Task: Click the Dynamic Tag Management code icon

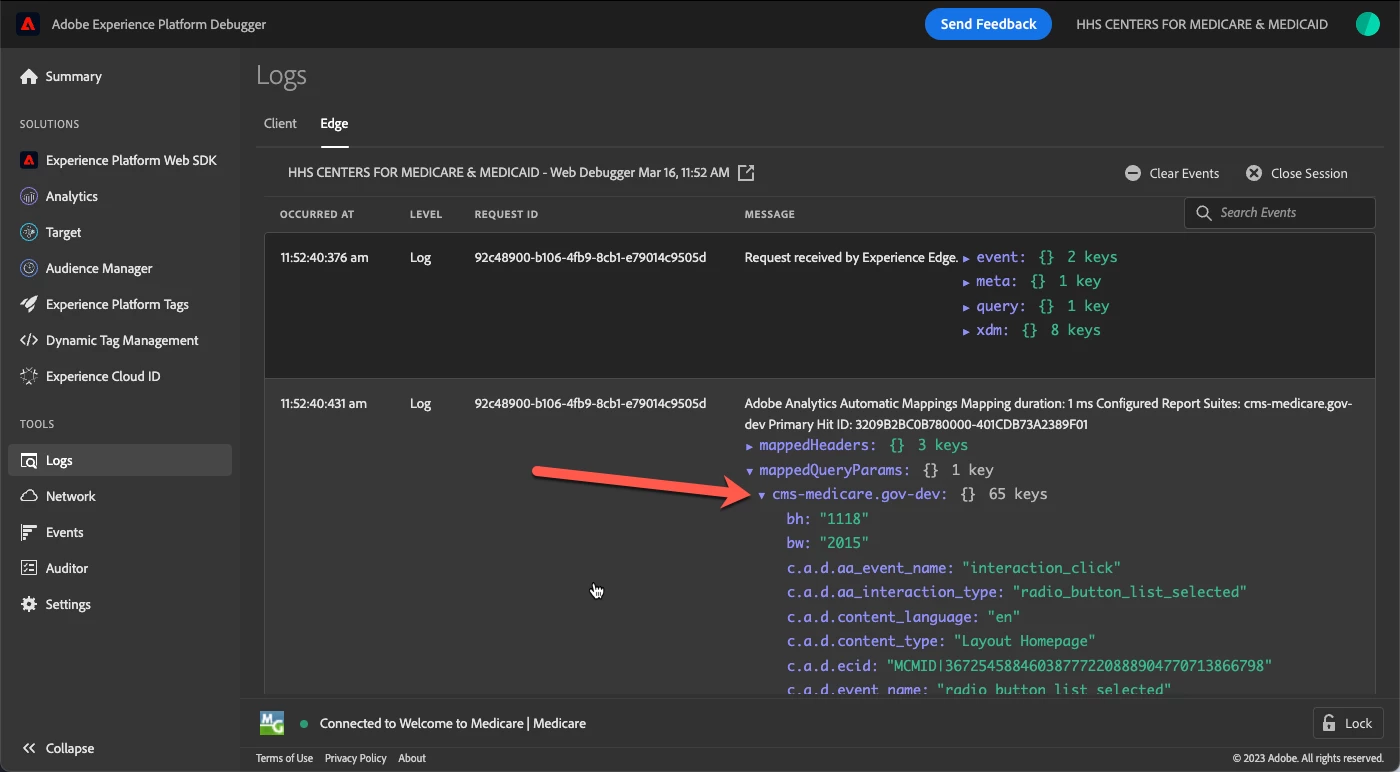Action: (x=29, y=340)
